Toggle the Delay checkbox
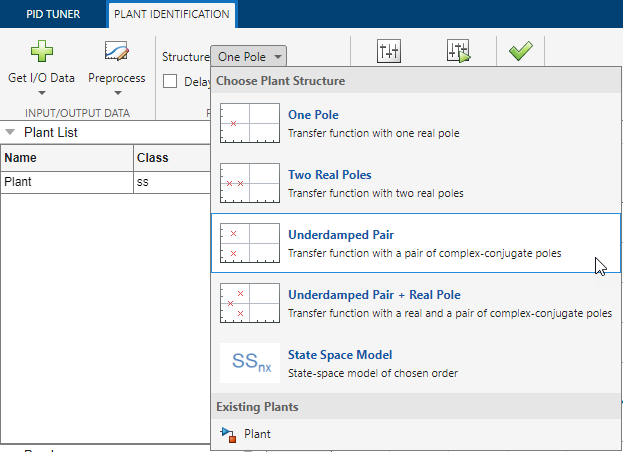Screen dimensions: 623x452 tap(170, 81)
